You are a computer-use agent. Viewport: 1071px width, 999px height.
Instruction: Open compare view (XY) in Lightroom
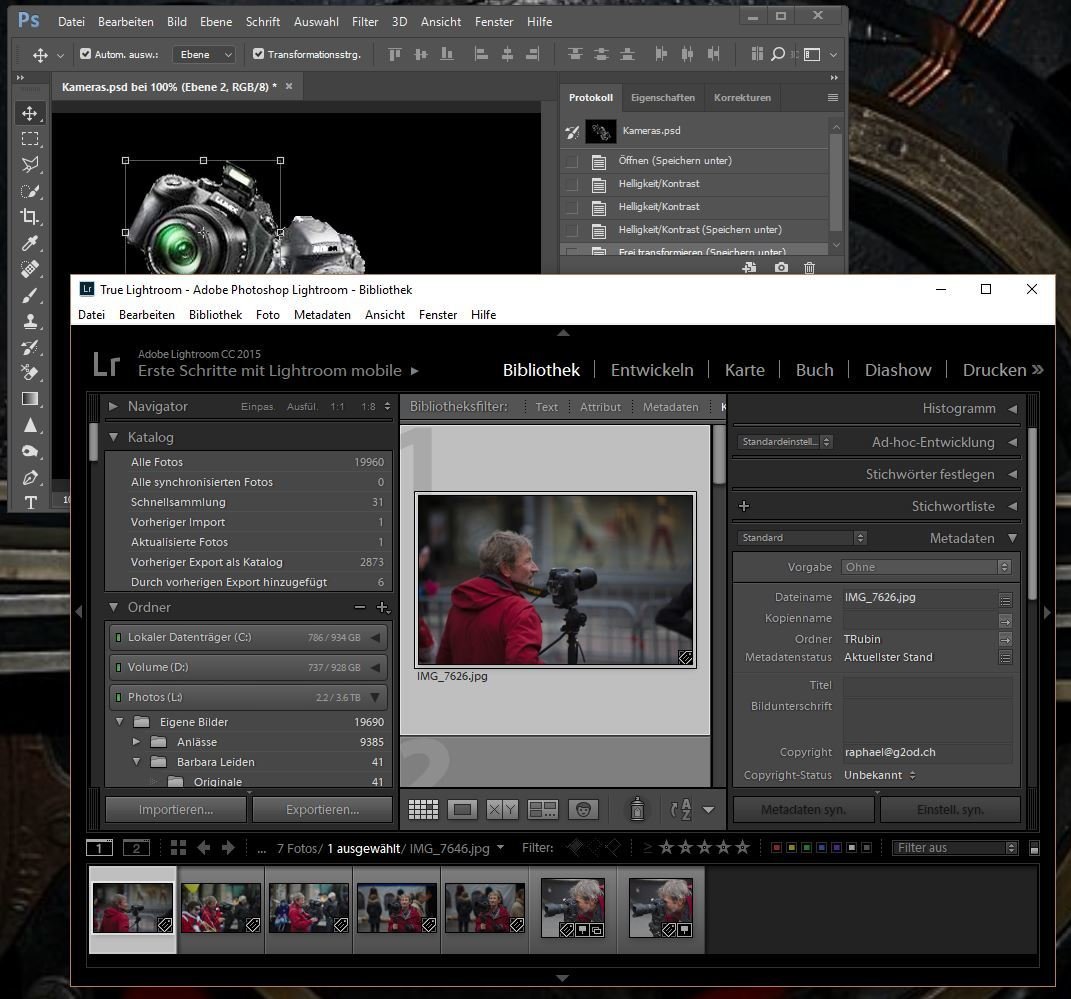coord(502,809)
